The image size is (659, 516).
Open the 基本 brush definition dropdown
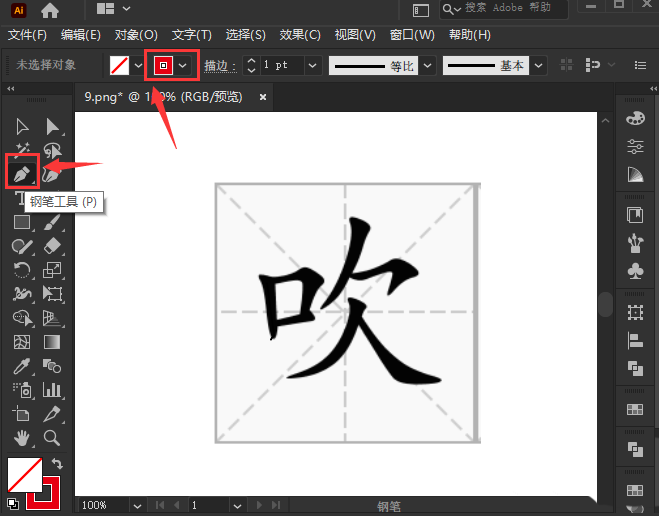click(x=538, y=66)
